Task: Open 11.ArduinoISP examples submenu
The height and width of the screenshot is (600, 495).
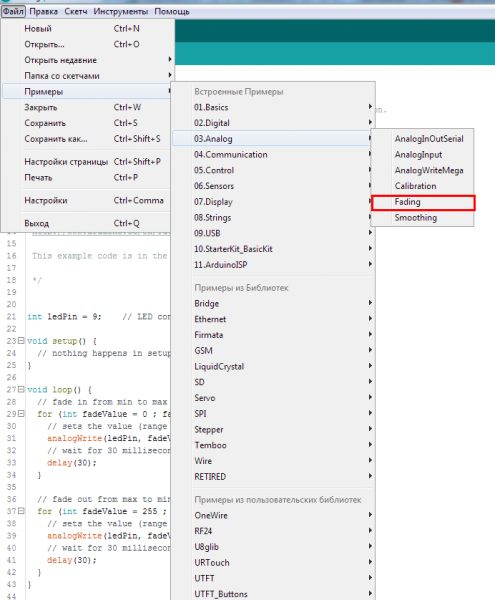Action: pyautogui.click(x=273, y=265)
